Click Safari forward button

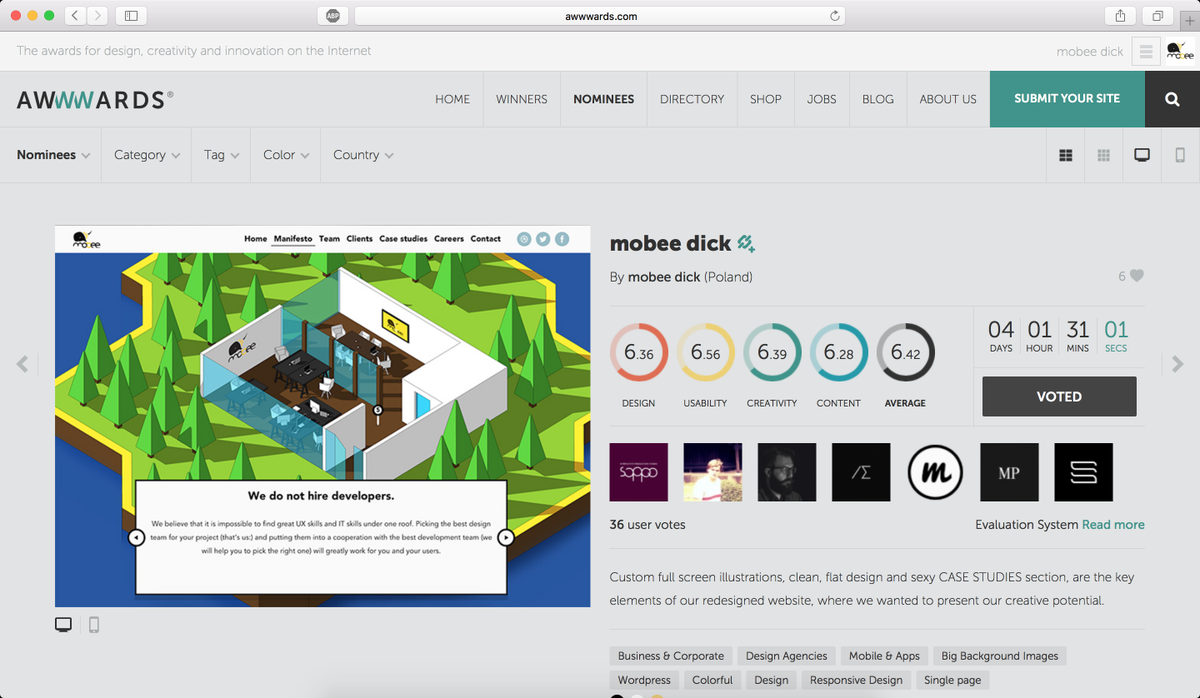point(97,16)
